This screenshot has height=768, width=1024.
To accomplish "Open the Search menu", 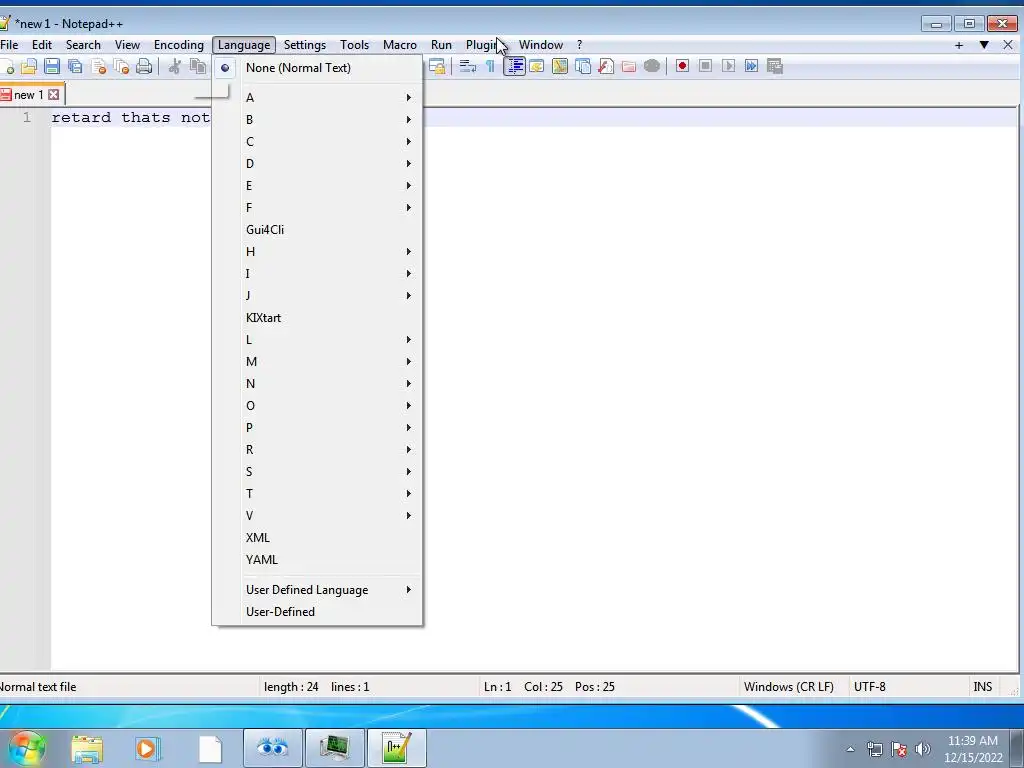I will tap(83, 45).
